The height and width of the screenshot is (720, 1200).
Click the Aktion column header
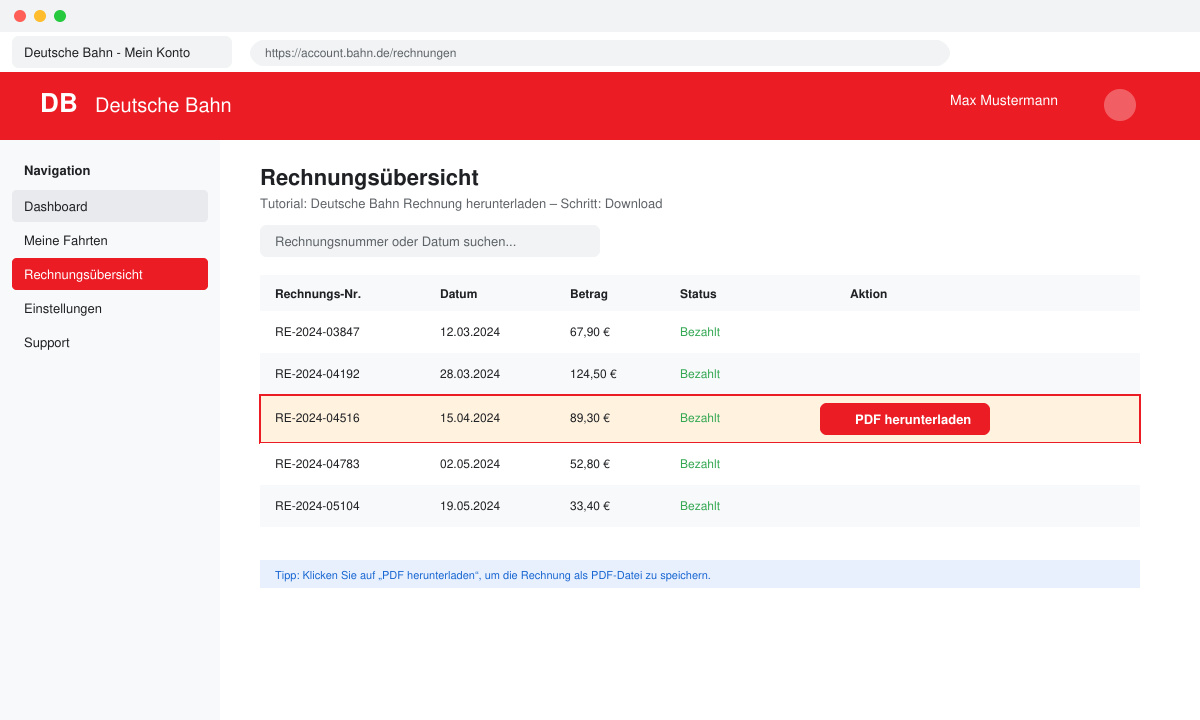869,294
